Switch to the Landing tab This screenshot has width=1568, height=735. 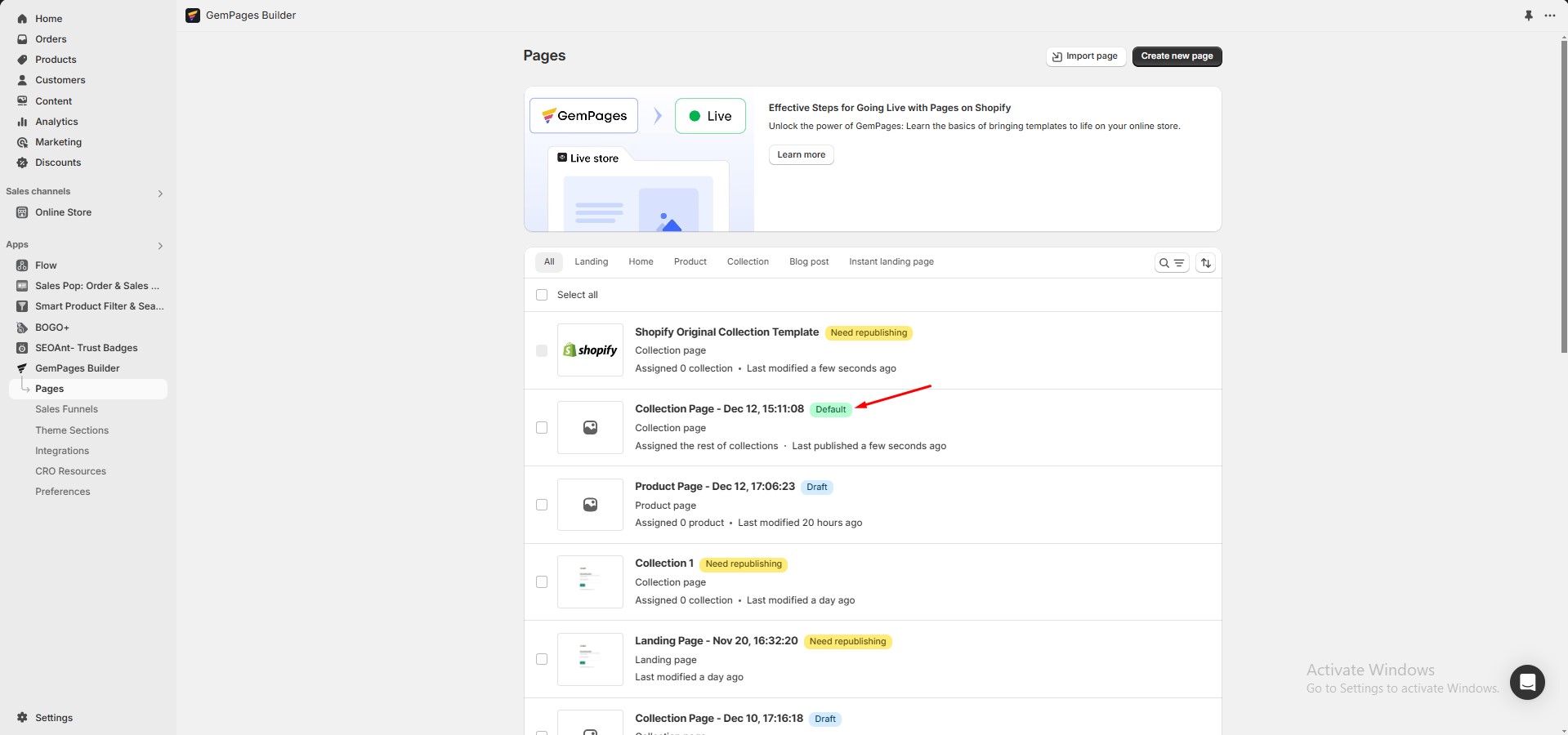(591, 261)
